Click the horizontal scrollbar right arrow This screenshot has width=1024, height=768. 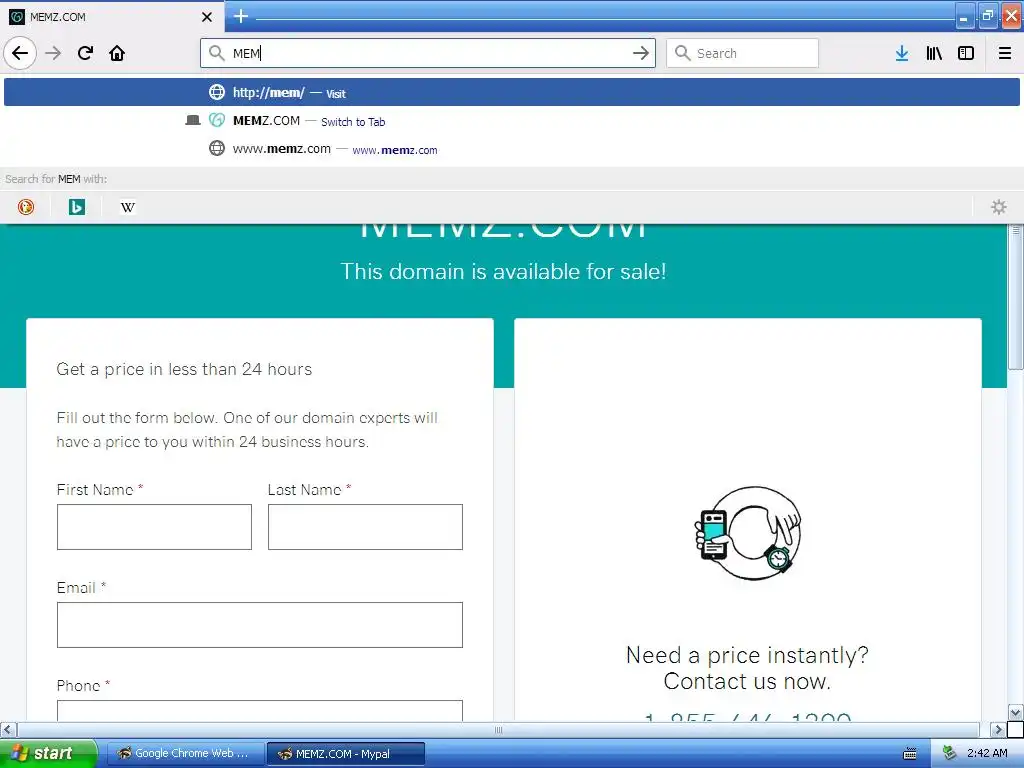[998, 729]
